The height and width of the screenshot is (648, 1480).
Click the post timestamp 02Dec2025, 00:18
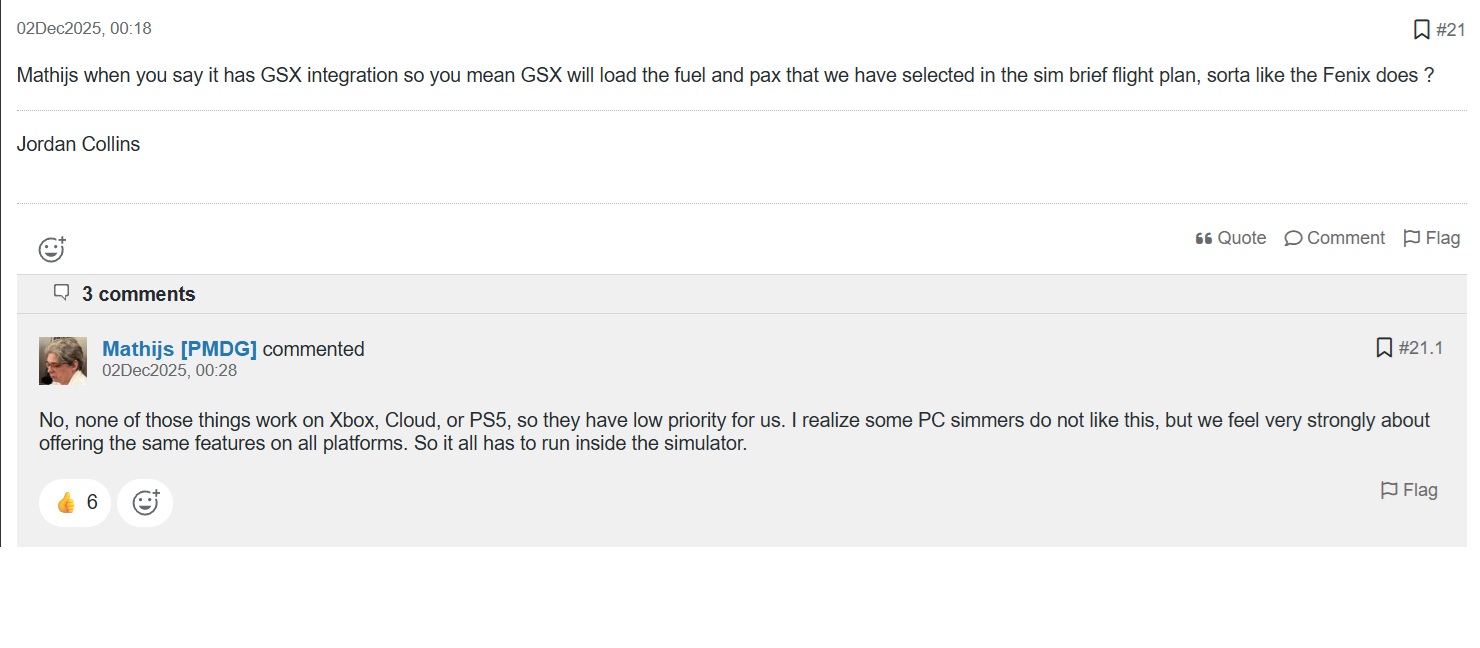click(x=84, y=28)
